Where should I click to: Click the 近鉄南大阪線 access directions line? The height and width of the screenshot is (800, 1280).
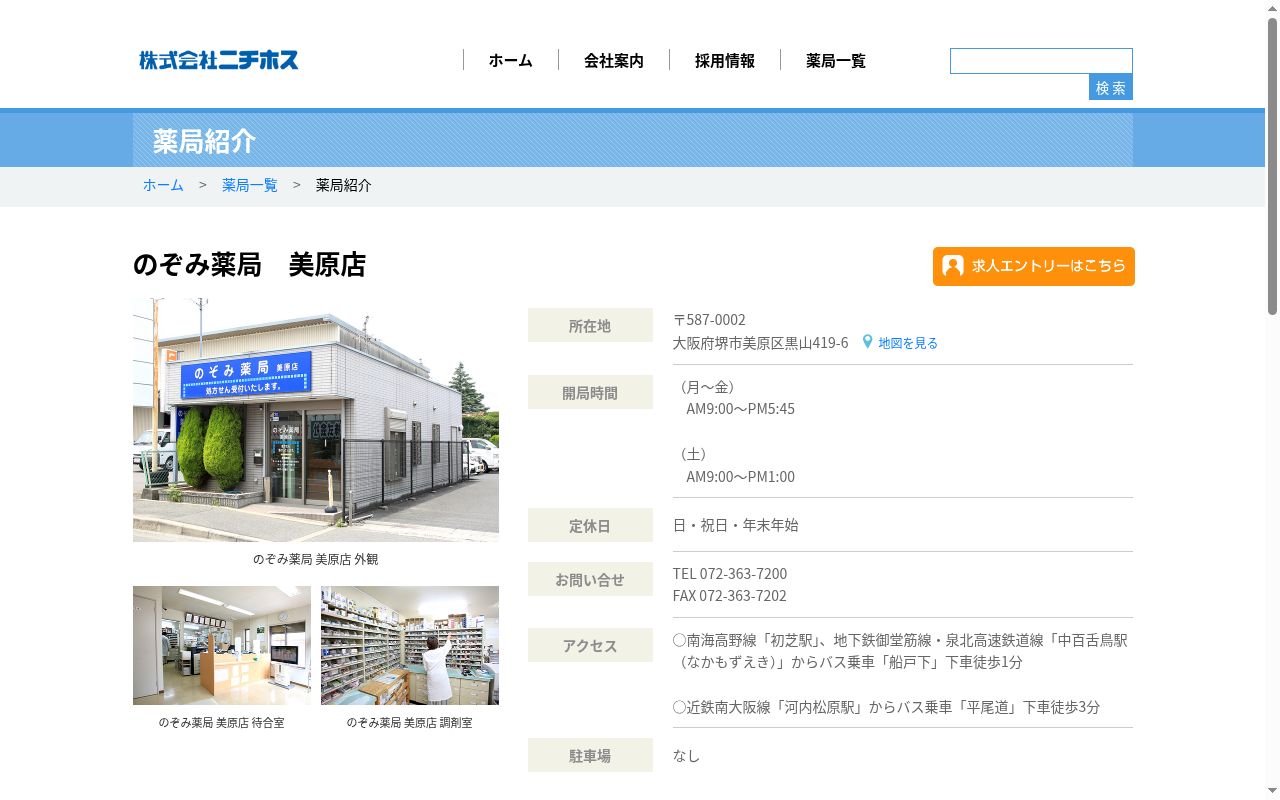(886, 707)
